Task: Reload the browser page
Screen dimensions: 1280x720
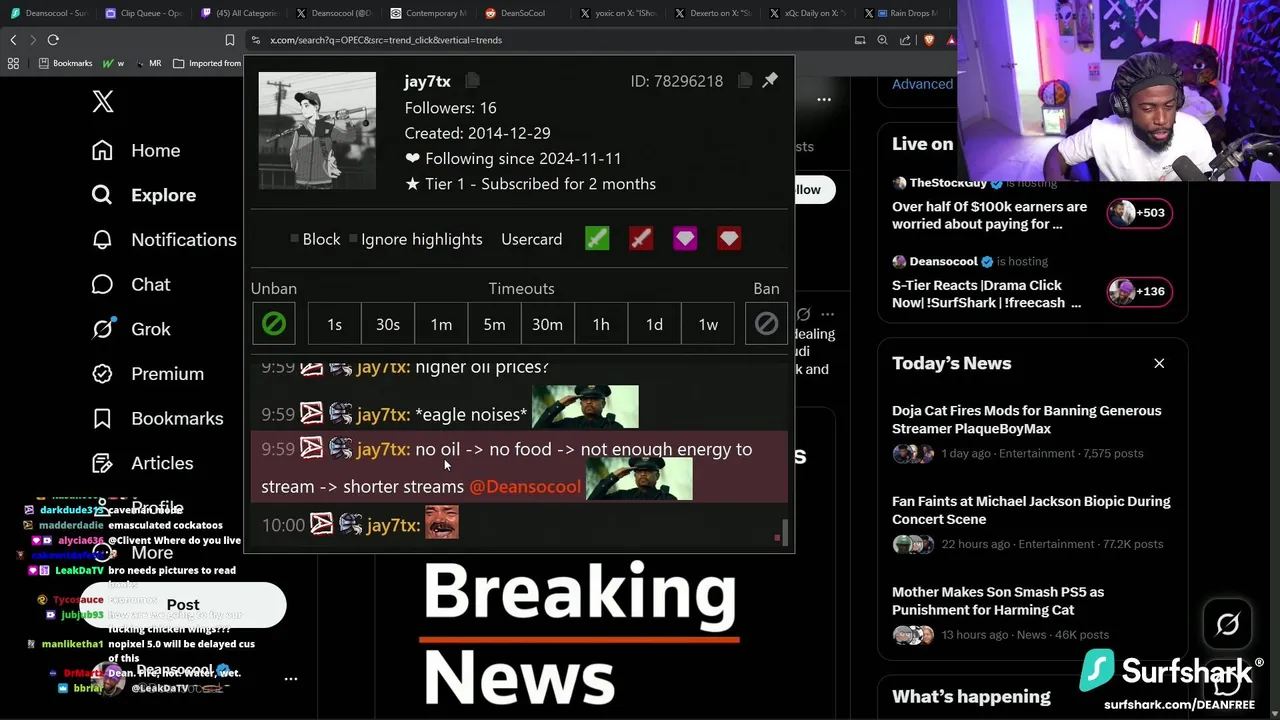Action: point(53,40)
